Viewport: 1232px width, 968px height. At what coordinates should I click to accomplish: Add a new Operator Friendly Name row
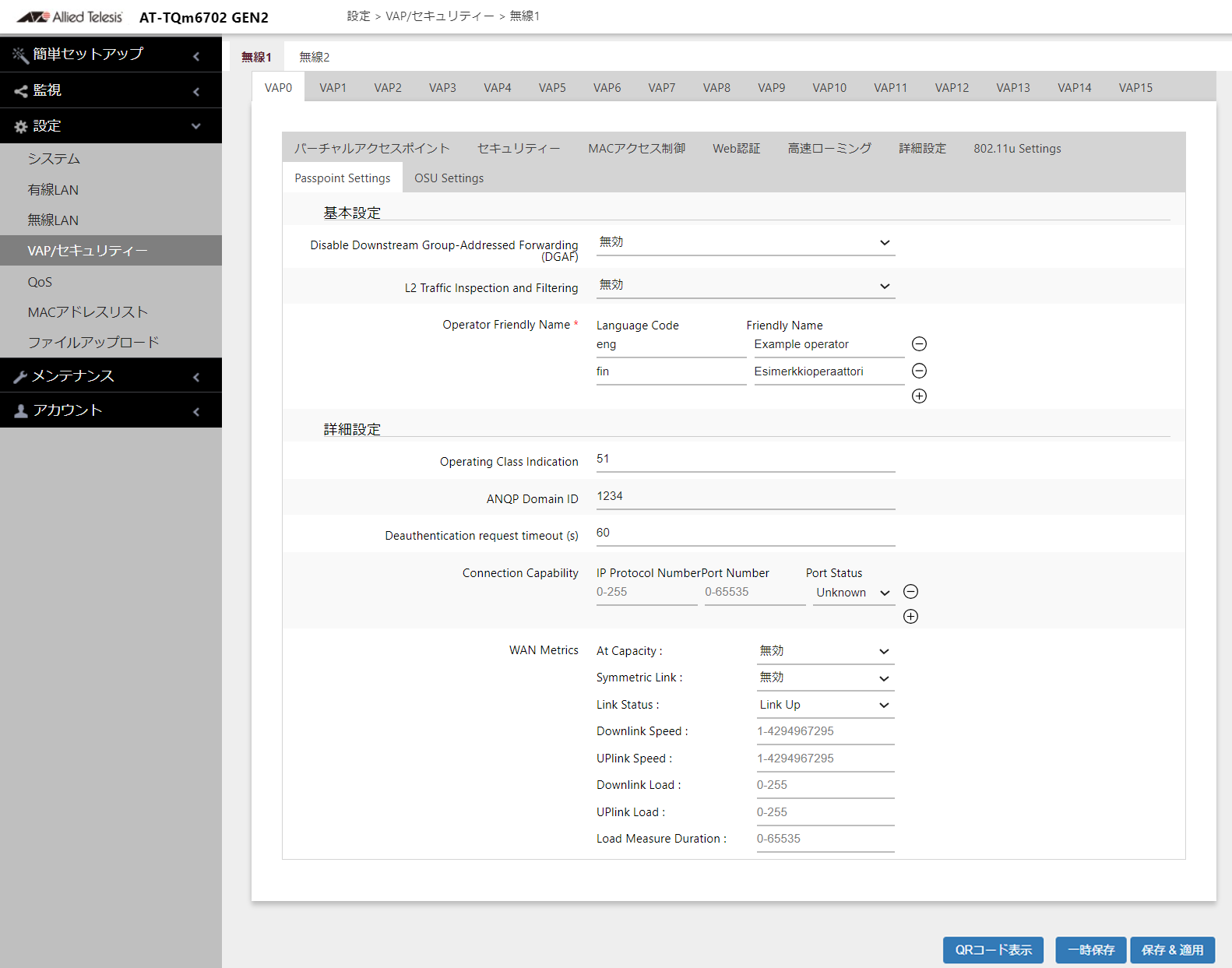pos(919,396)
